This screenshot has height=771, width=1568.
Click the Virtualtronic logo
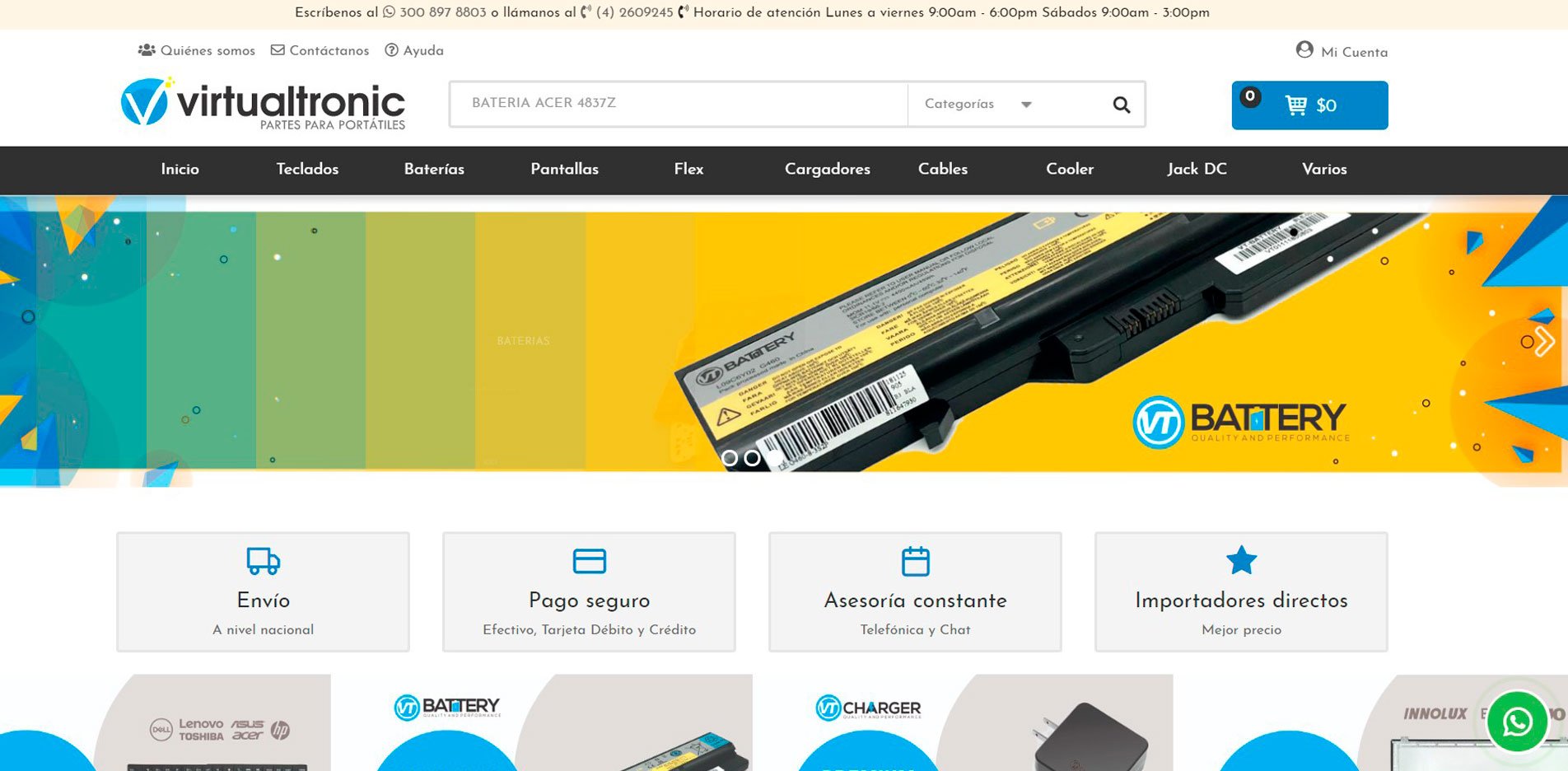point(263,104)
